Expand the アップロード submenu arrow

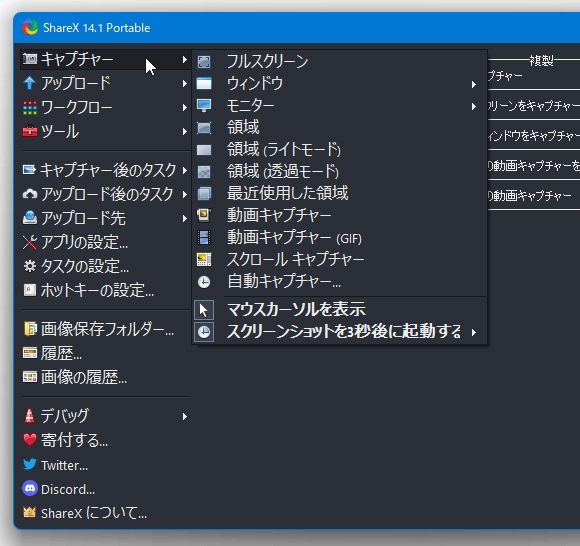(184, 84)
